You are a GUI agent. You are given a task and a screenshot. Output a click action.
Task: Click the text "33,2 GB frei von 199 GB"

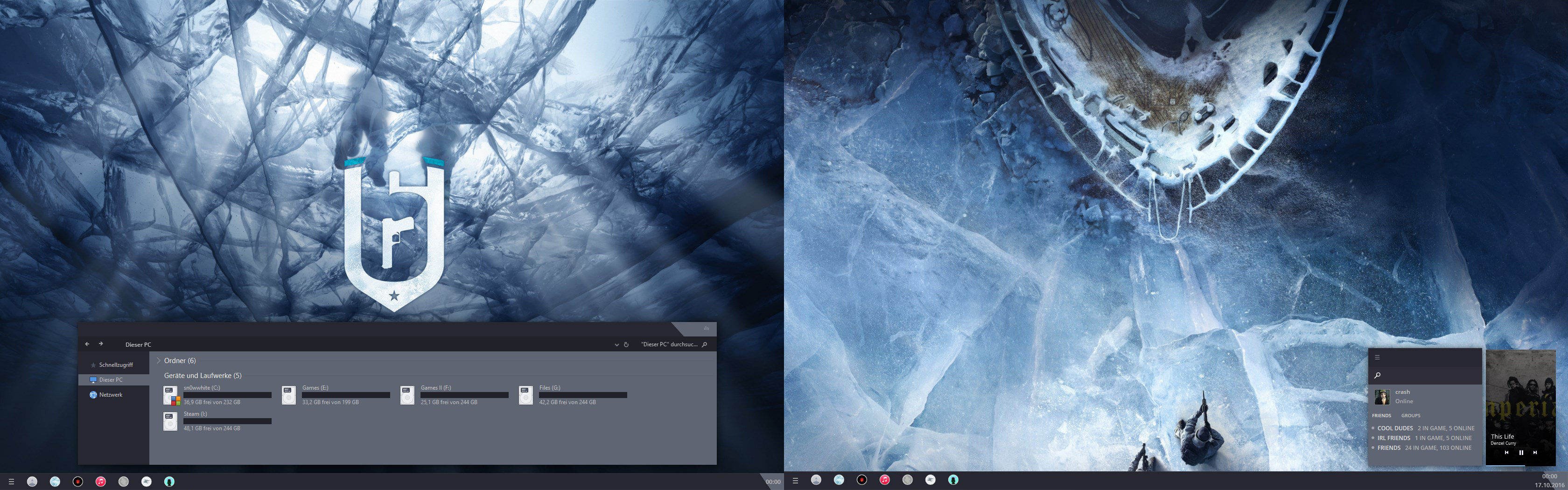click(x=330, y=402)
